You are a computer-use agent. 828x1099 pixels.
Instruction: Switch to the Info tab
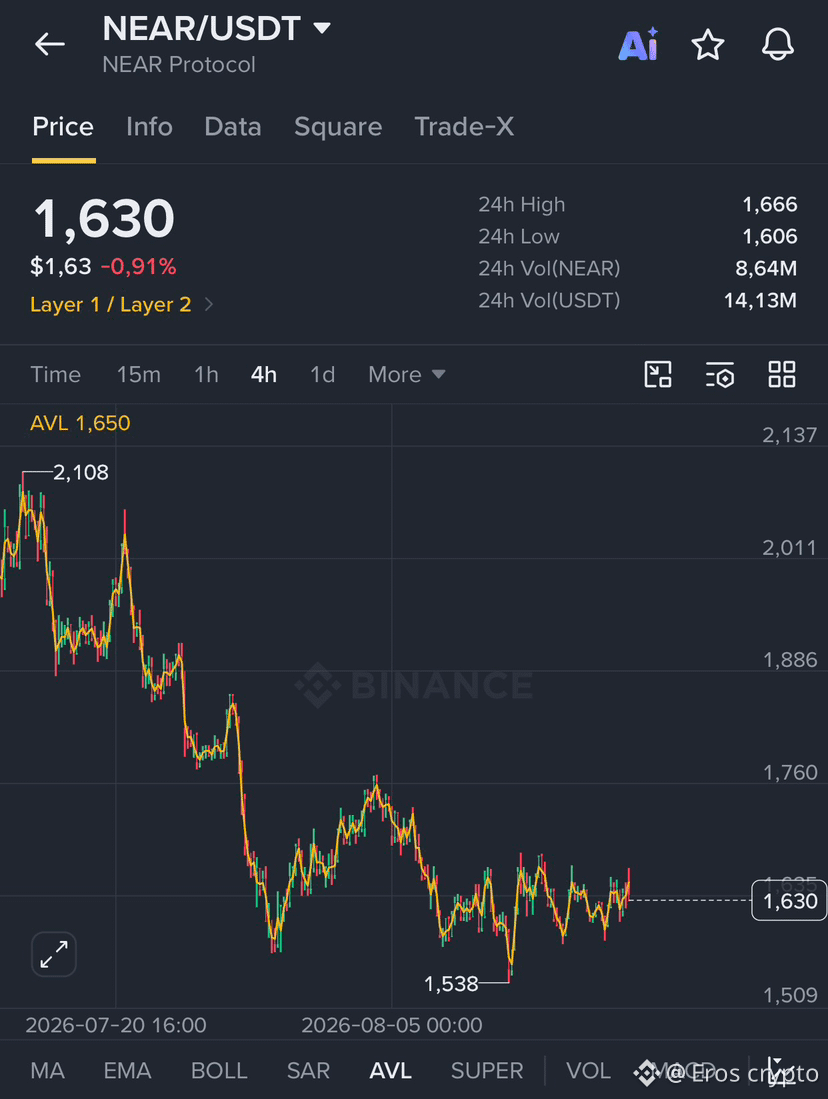pos(149,127)
